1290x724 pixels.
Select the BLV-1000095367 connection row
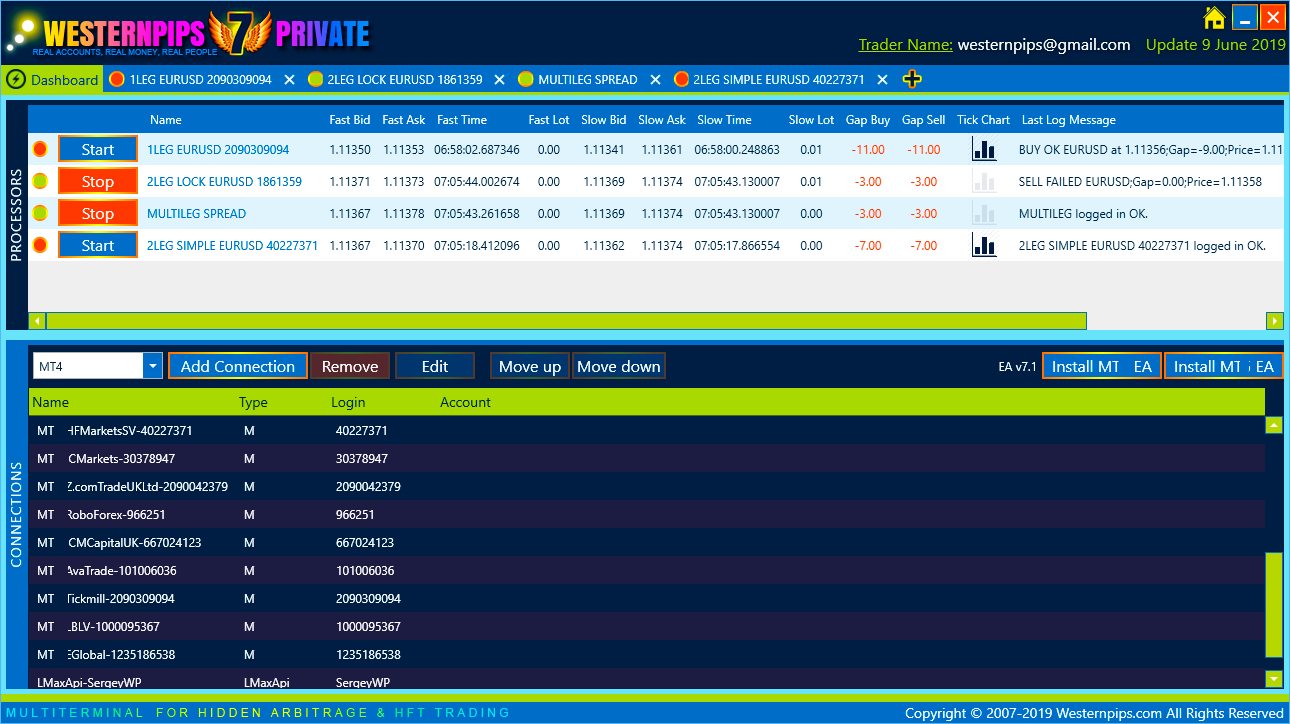pyautogui.click(x=647, y=627)
